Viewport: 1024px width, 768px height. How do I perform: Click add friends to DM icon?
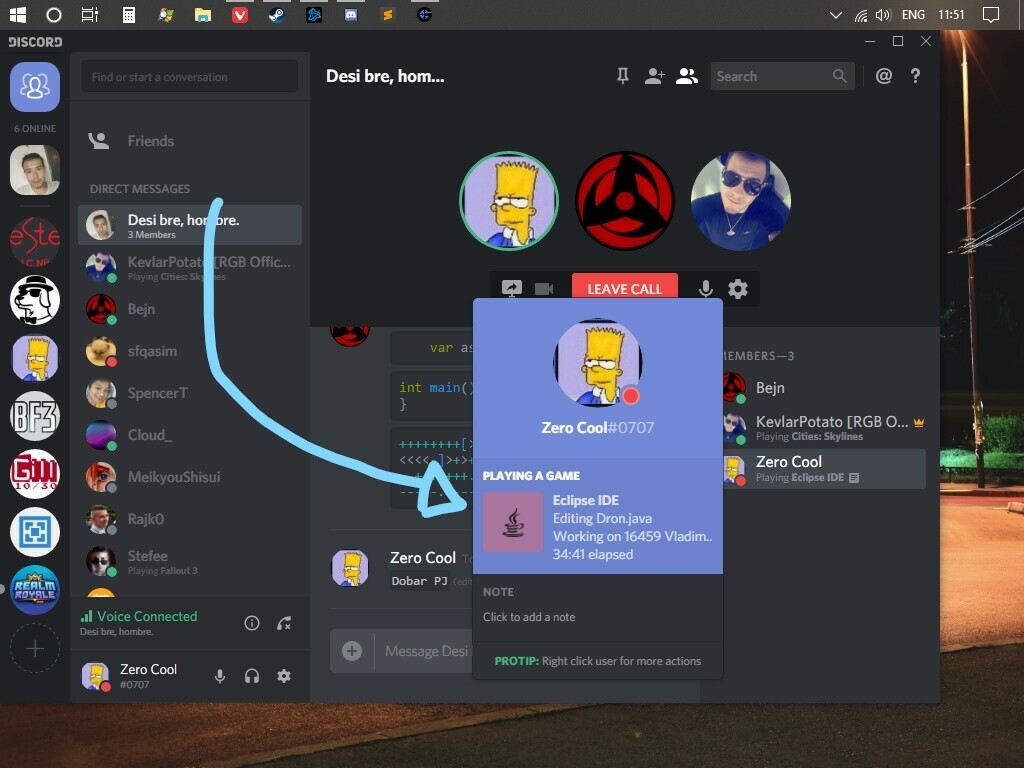(654, 76)
